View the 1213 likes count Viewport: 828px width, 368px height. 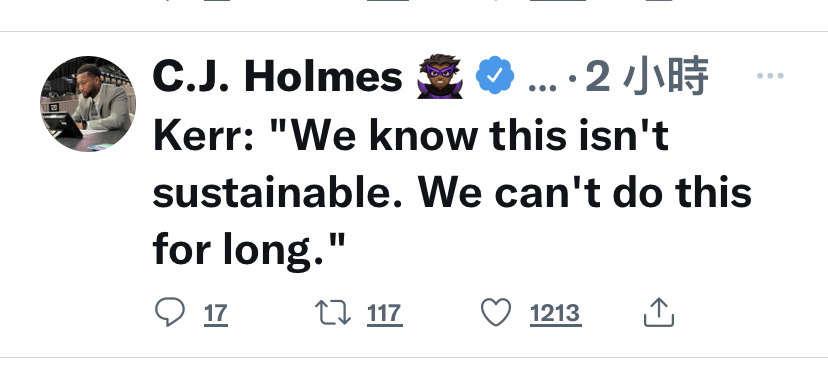(556, 314)
